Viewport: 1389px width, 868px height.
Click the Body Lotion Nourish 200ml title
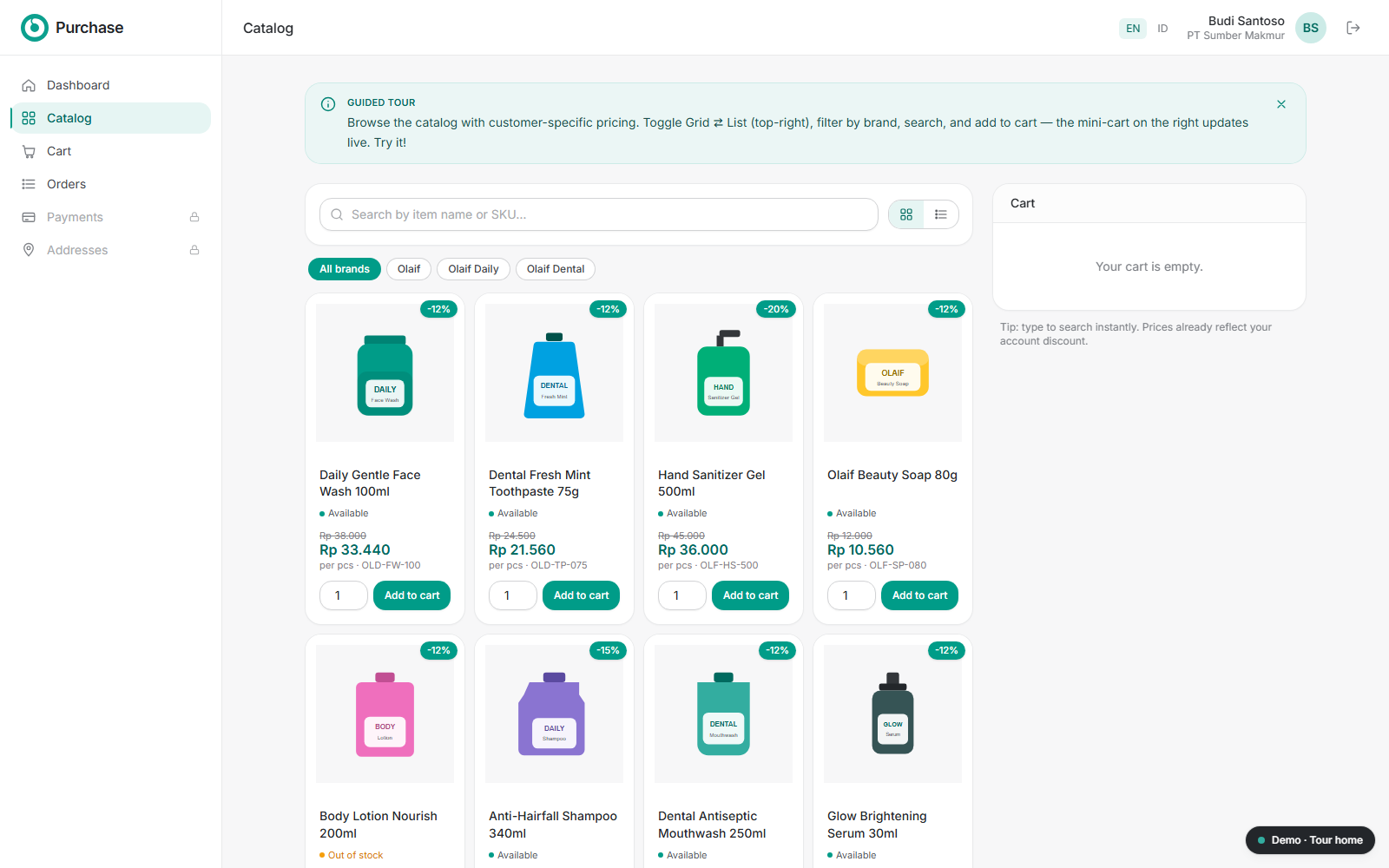tap(379, 825)
